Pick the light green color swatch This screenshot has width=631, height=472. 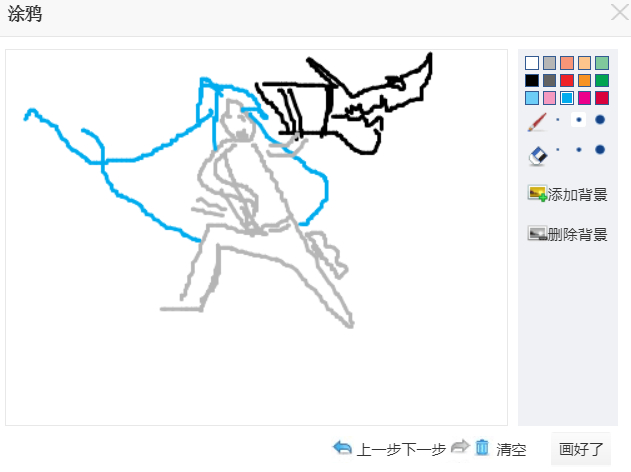tap(602, 63)
